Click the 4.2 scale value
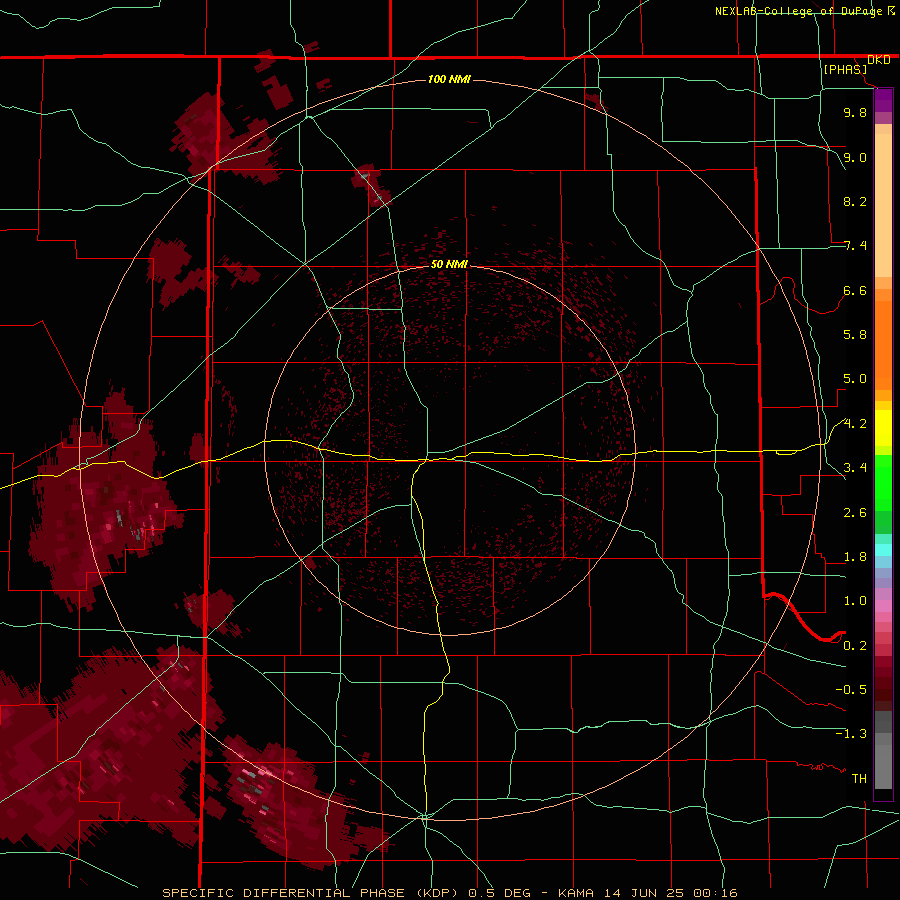The height and width of the screenshot is (900, 900). point(855,424)
